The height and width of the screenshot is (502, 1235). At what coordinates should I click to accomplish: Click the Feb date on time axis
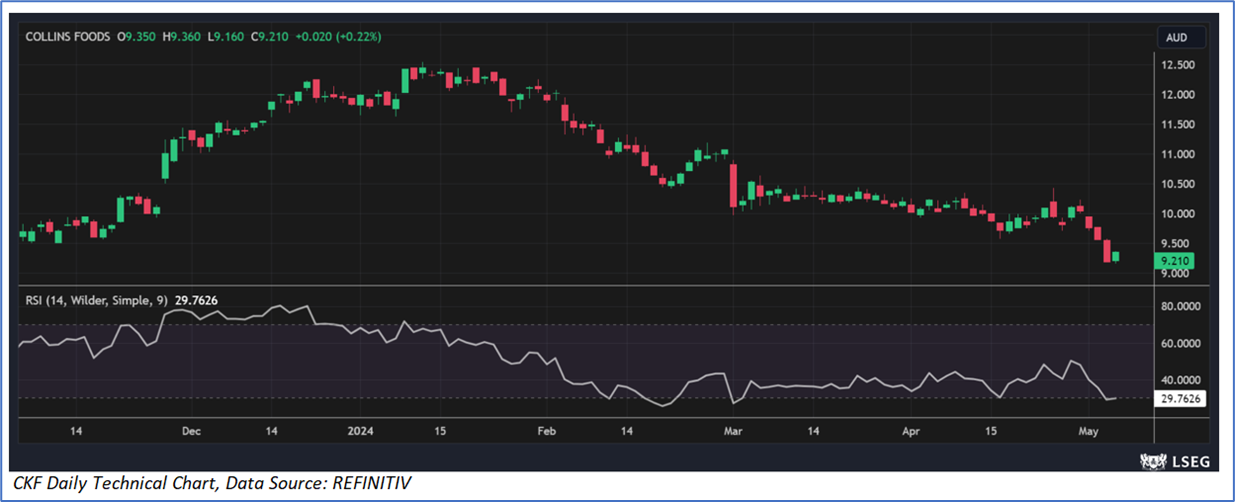546,431
